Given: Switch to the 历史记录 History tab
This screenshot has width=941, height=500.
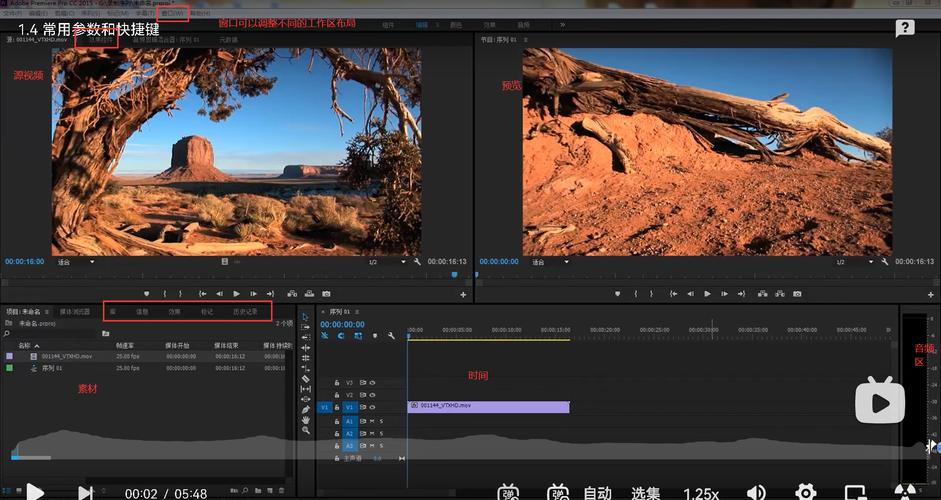Looking at the screenshot, I should click(245, 312).
